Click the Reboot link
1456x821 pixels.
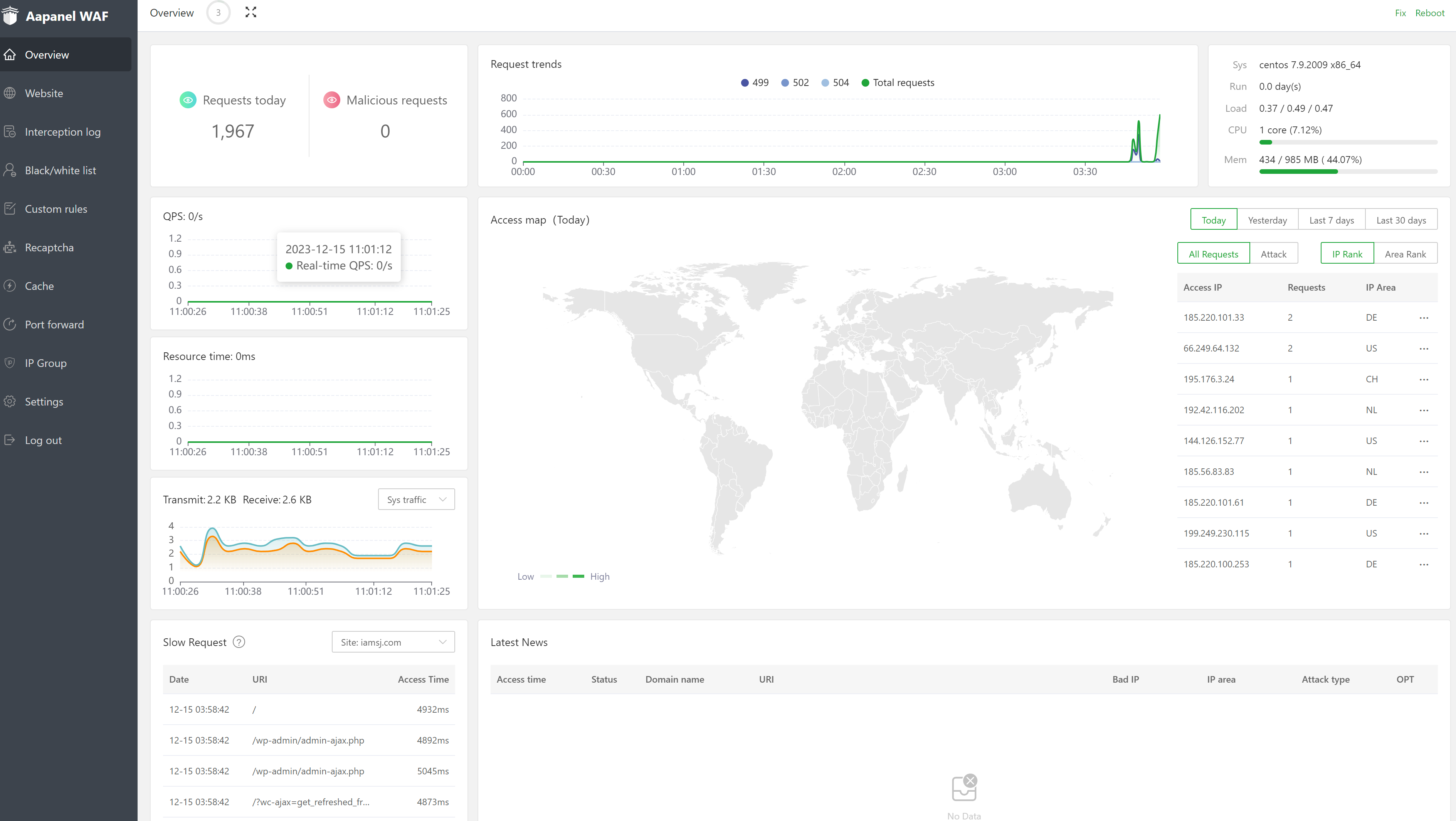click(1429, 13)
